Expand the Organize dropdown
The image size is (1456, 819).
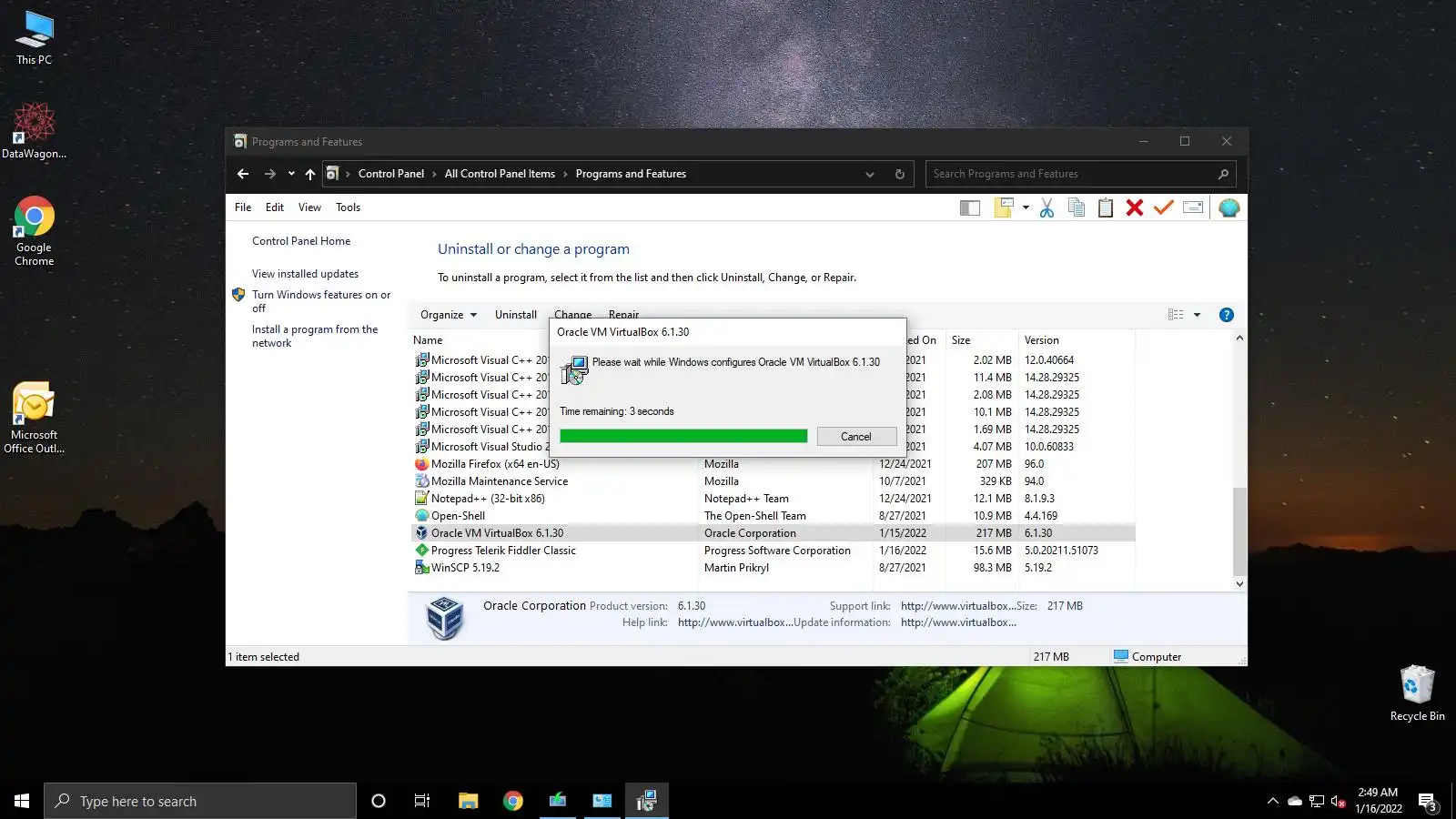coord(449,315)
